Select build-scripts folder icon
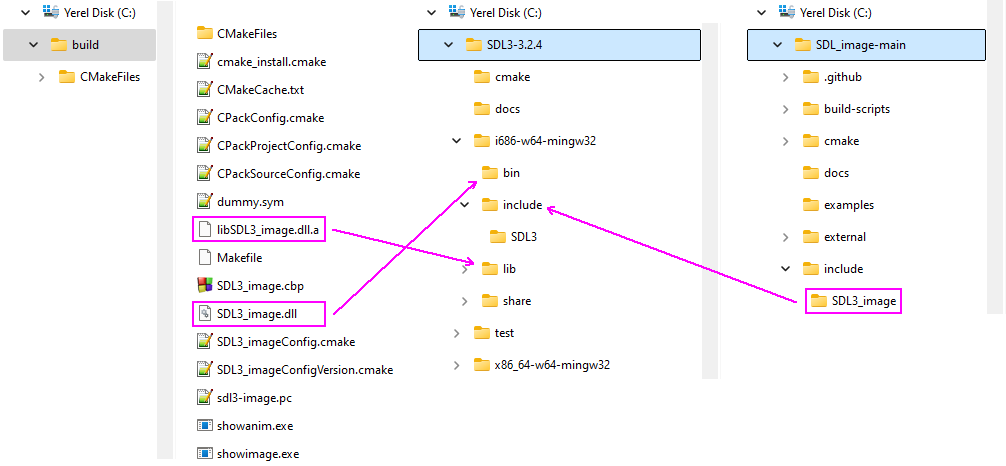Viewport: 1006px width, 466px height. (x=812, y=109)
